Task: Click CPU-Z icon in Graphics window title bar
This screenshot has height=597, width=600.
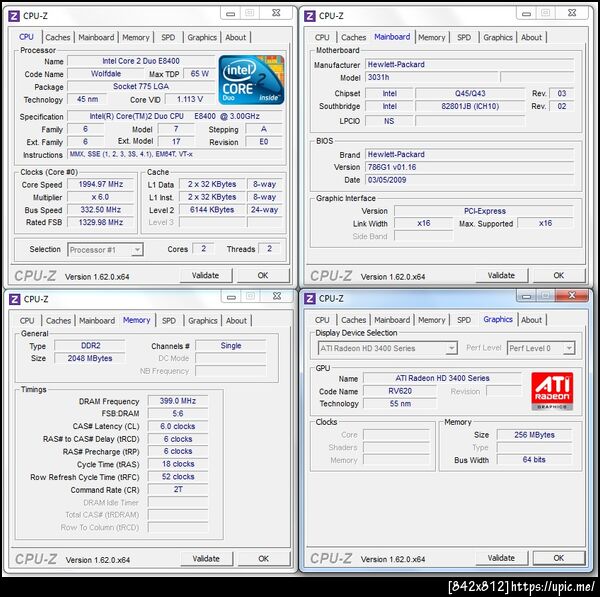Action: 310,298
